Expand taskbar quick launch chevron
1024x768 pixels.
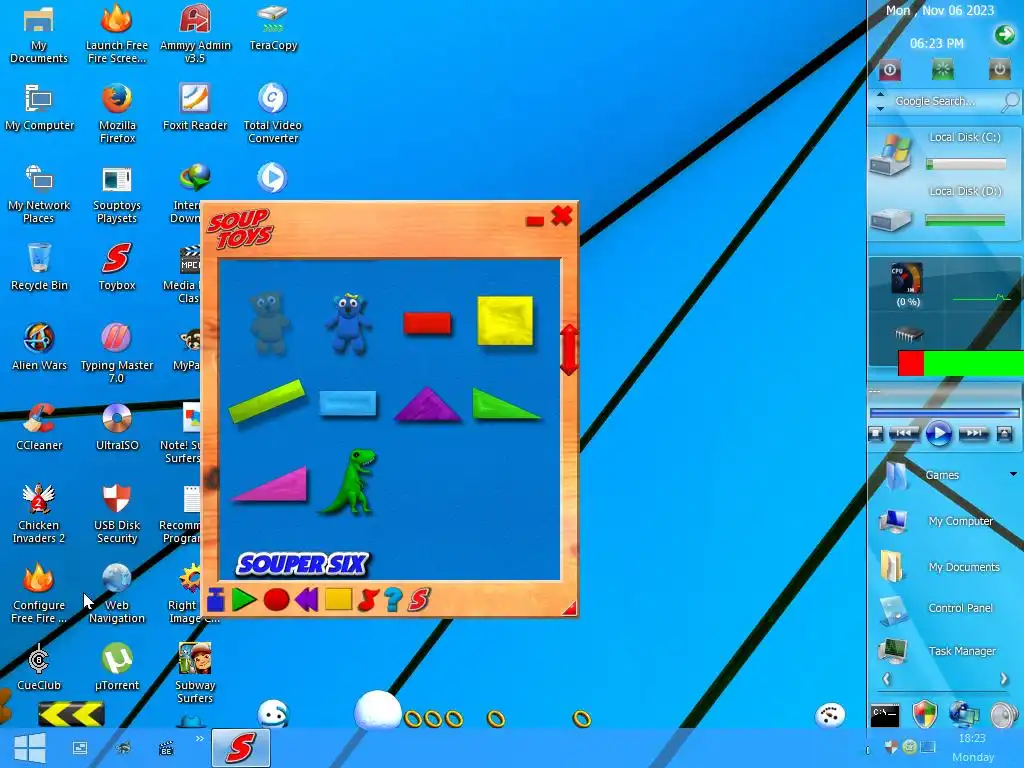pyautogui.click(x=200, y=739)
